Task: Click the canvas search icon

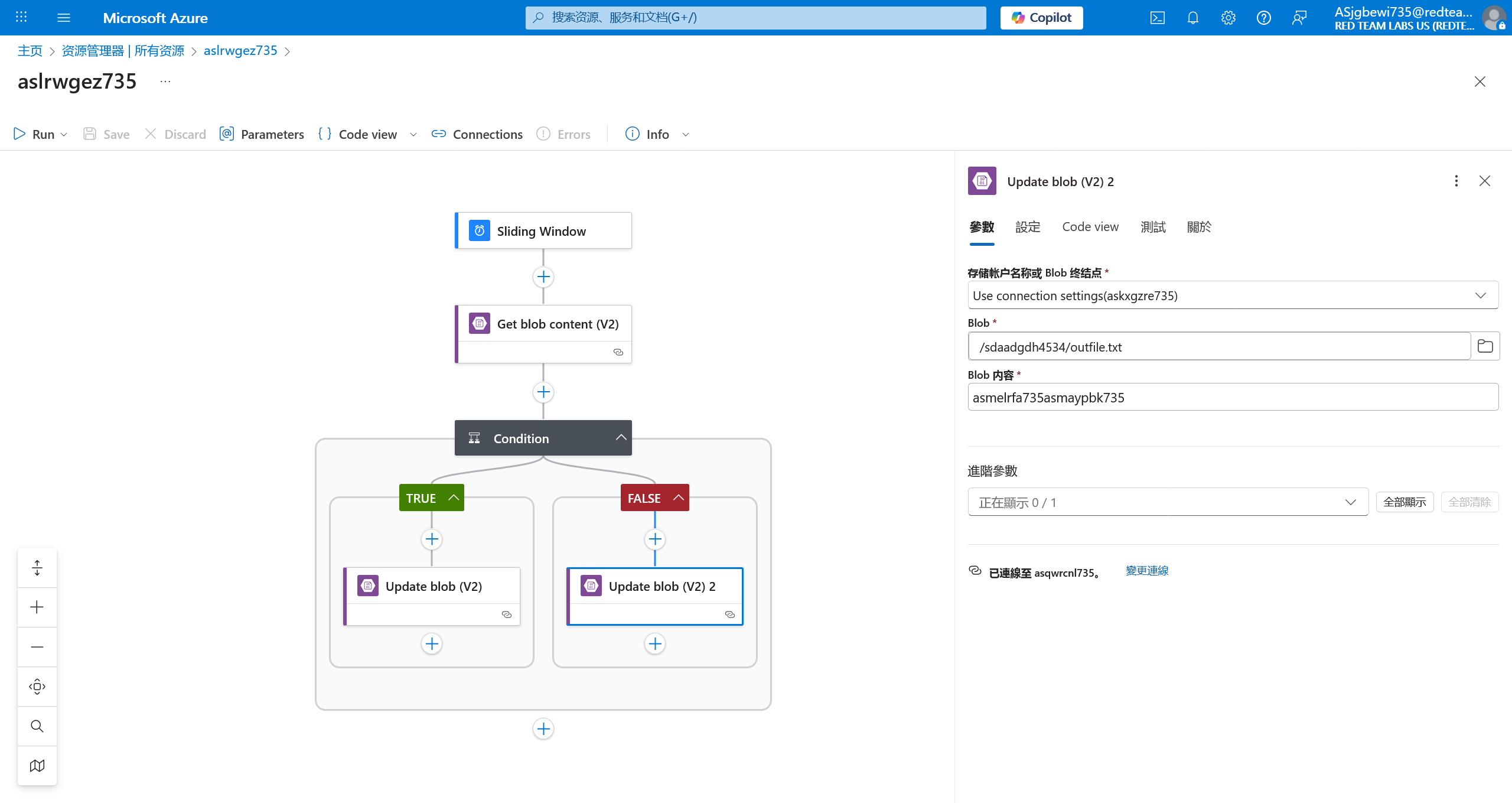Action: pos(37,726)
